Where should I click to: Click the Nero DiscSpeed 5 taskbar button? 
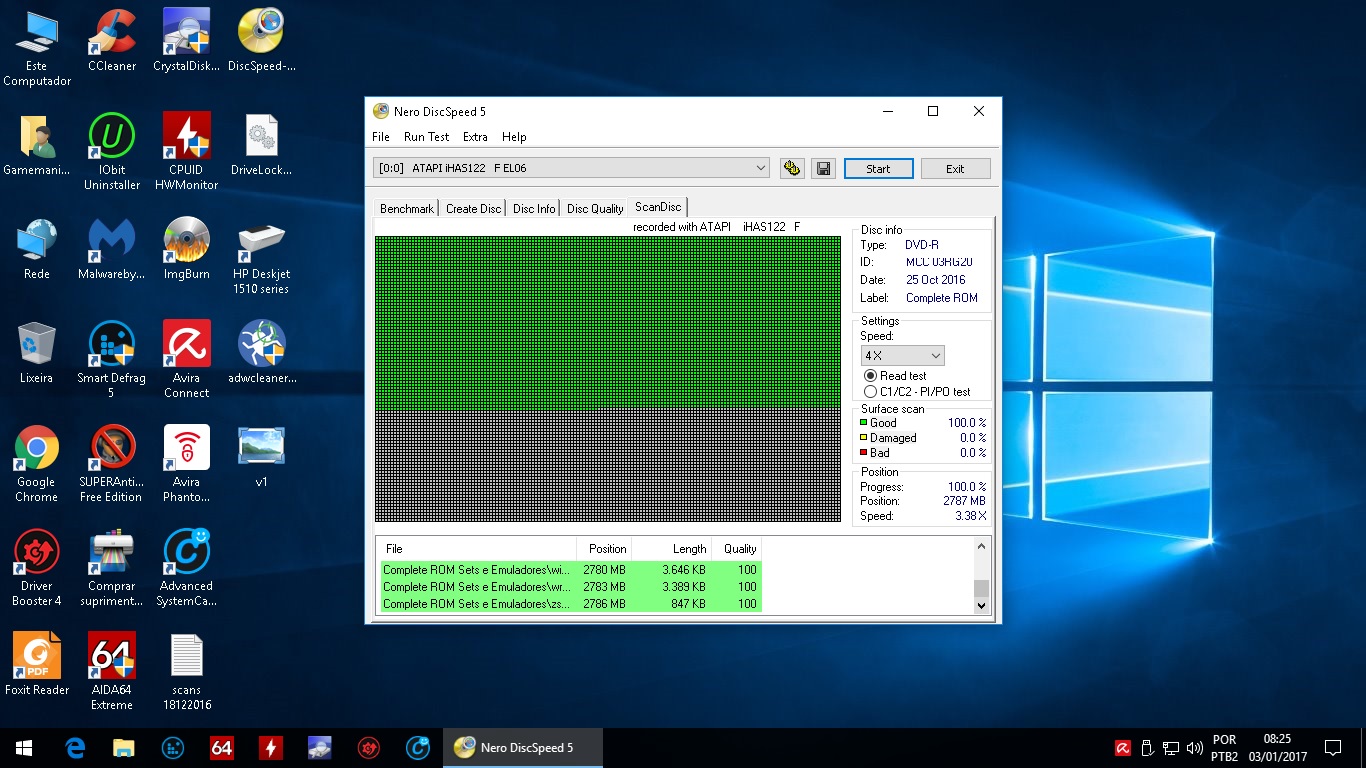523,747
